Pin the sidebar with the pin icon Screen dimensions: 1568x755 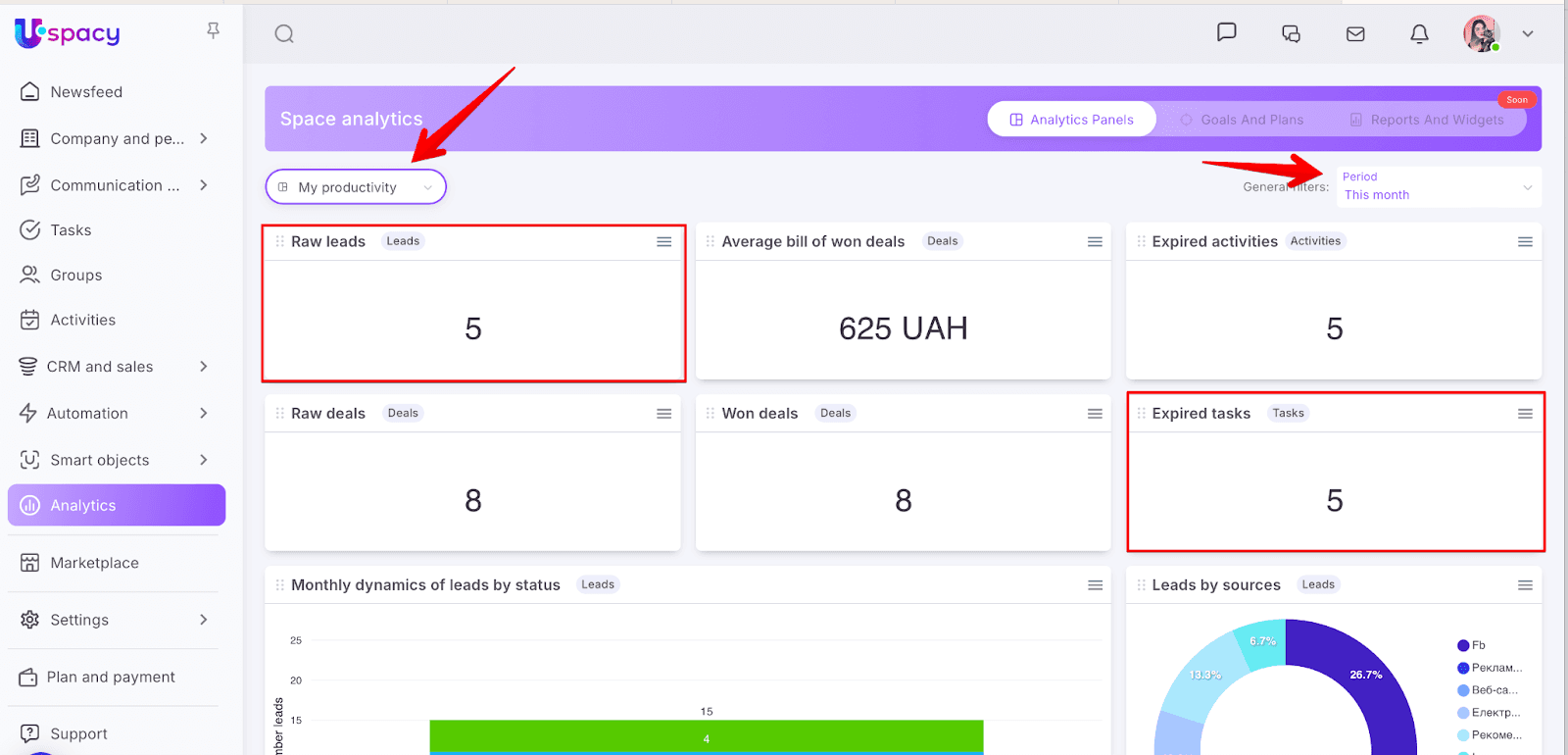coord(213,31)
